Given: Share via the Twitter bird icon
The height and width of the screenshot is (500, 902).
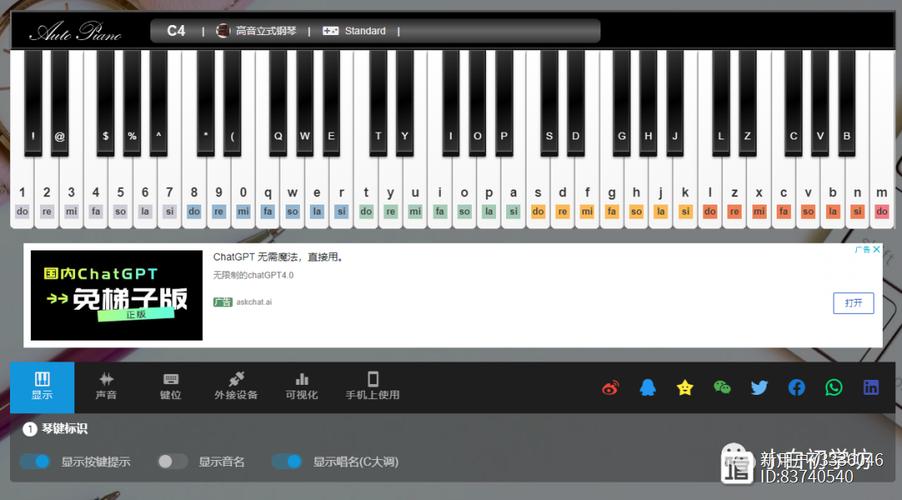Looking at the screenshot, I should tap(759, 388).
